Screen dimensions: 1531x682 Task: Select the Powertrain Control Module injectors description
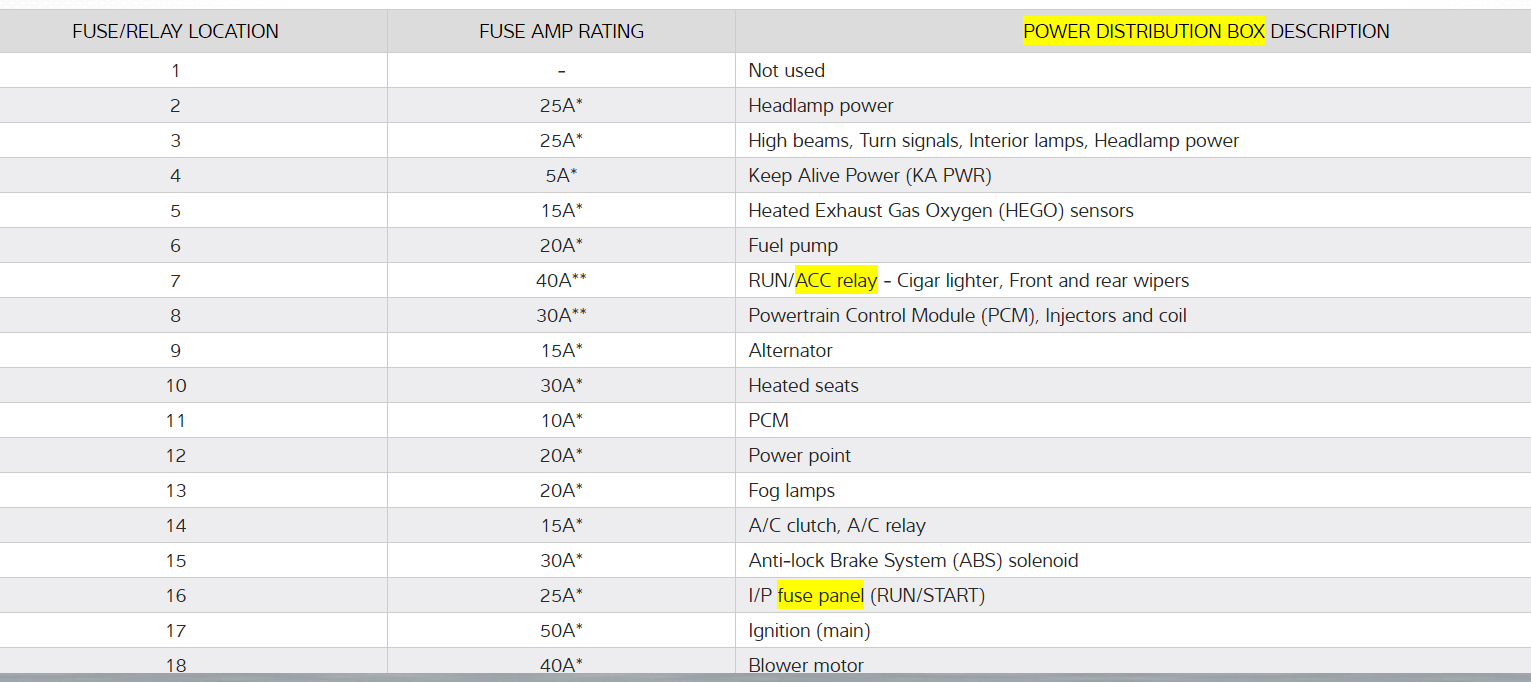click(967, 316)
